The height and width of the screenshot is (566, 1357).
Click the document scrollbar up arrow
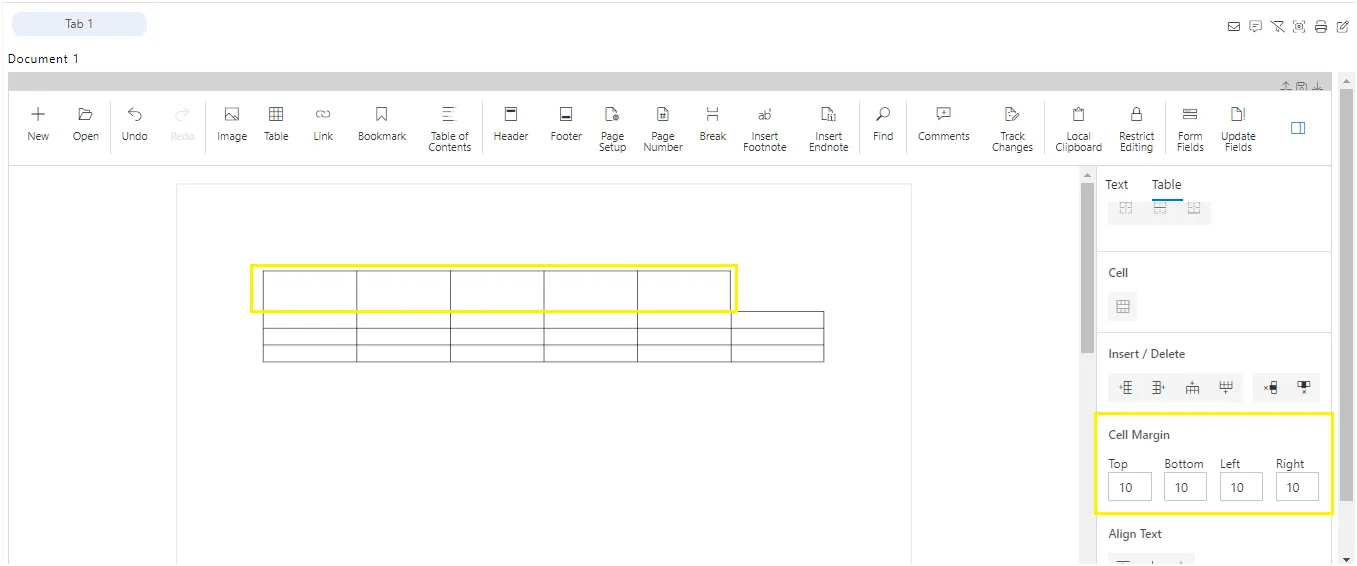[x=1087, y=176]
